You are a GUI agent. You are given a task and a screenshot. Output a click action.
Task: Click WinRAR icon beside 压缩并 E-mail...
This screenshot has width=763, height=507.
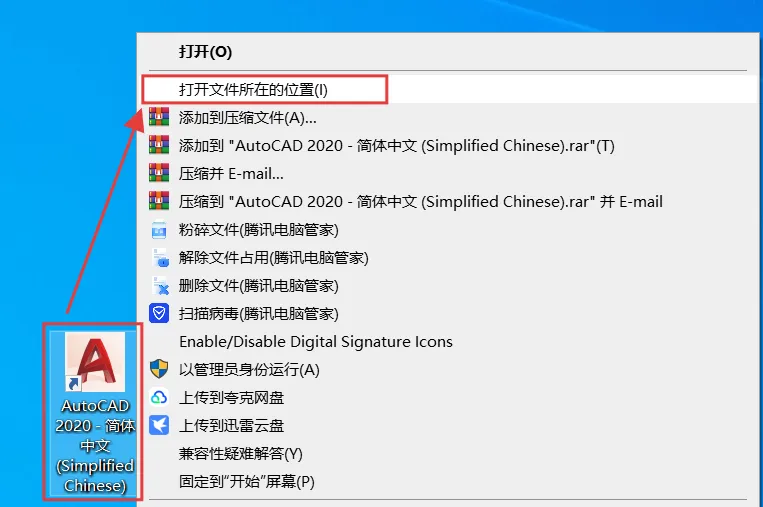[159, 173]
